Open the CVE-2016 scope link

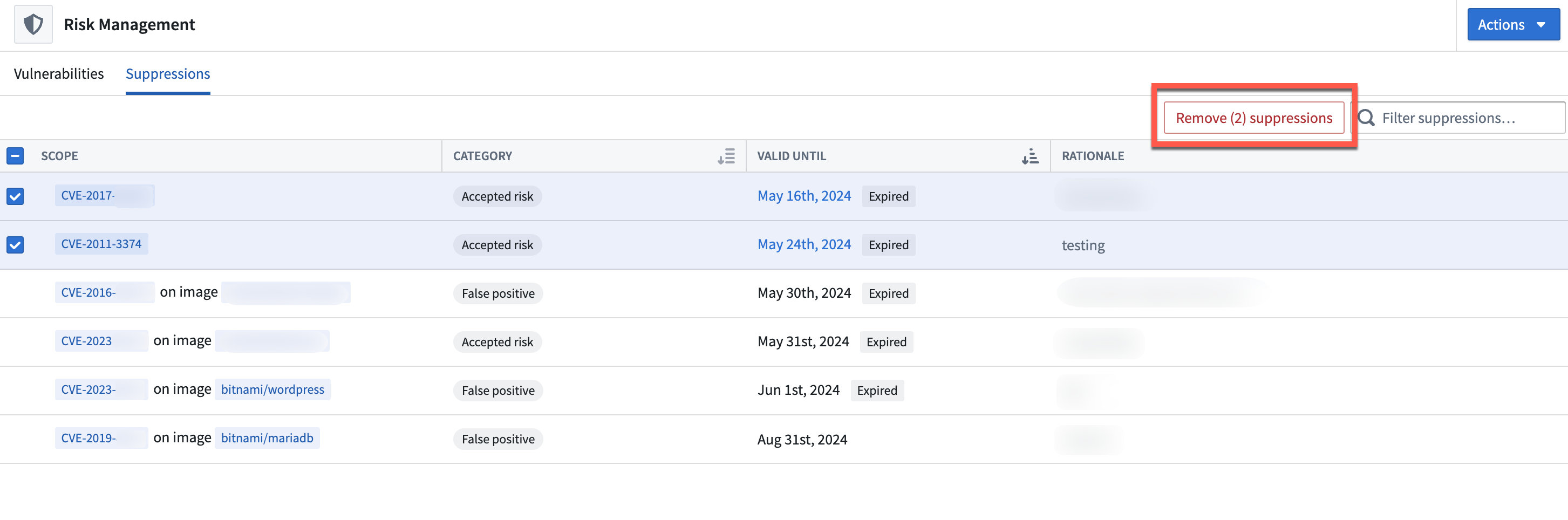(104, 292)
